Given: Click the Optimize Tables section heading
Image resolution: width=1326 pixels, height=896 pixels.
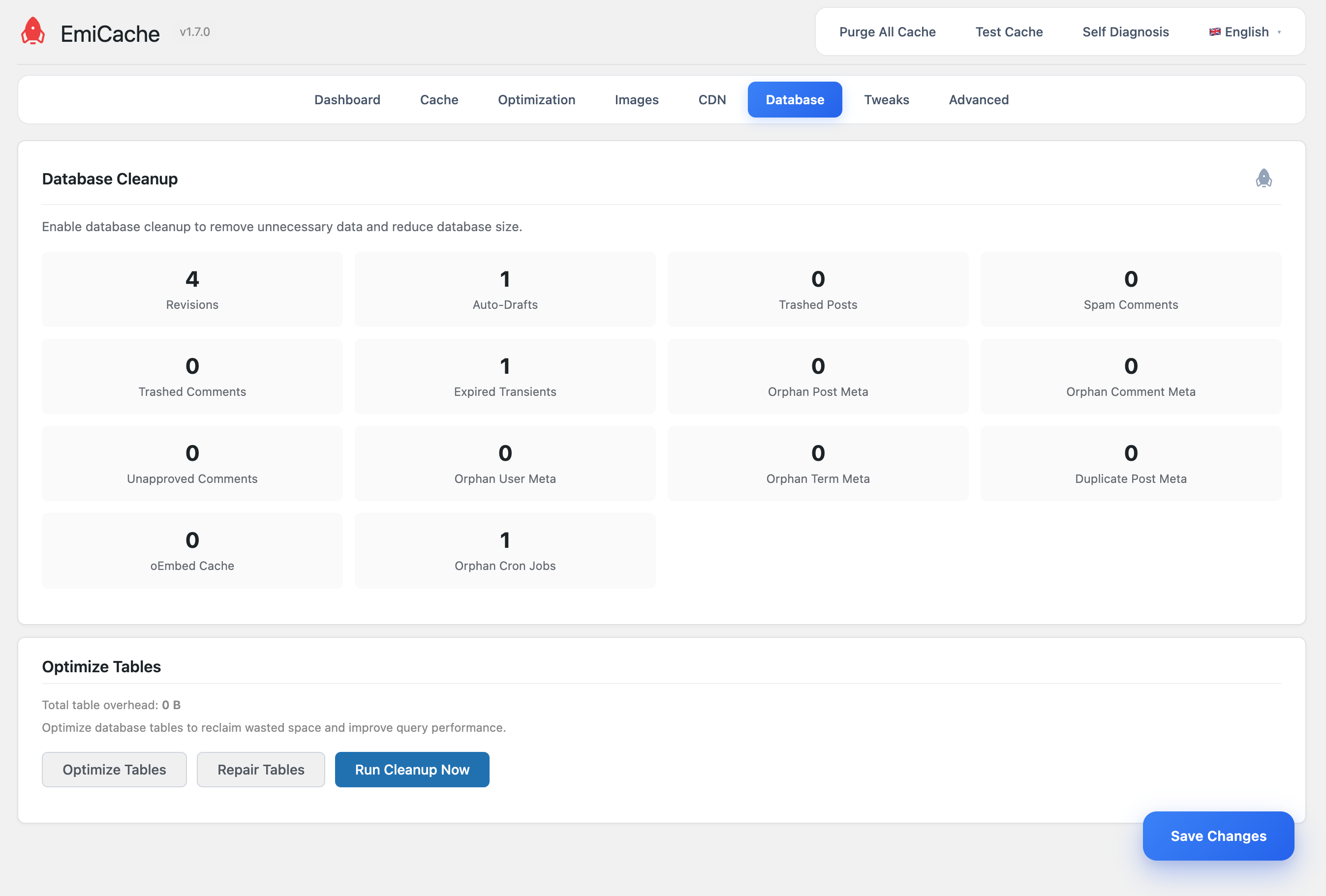Looking at the screenshot, I should click(x=101, y=666).
